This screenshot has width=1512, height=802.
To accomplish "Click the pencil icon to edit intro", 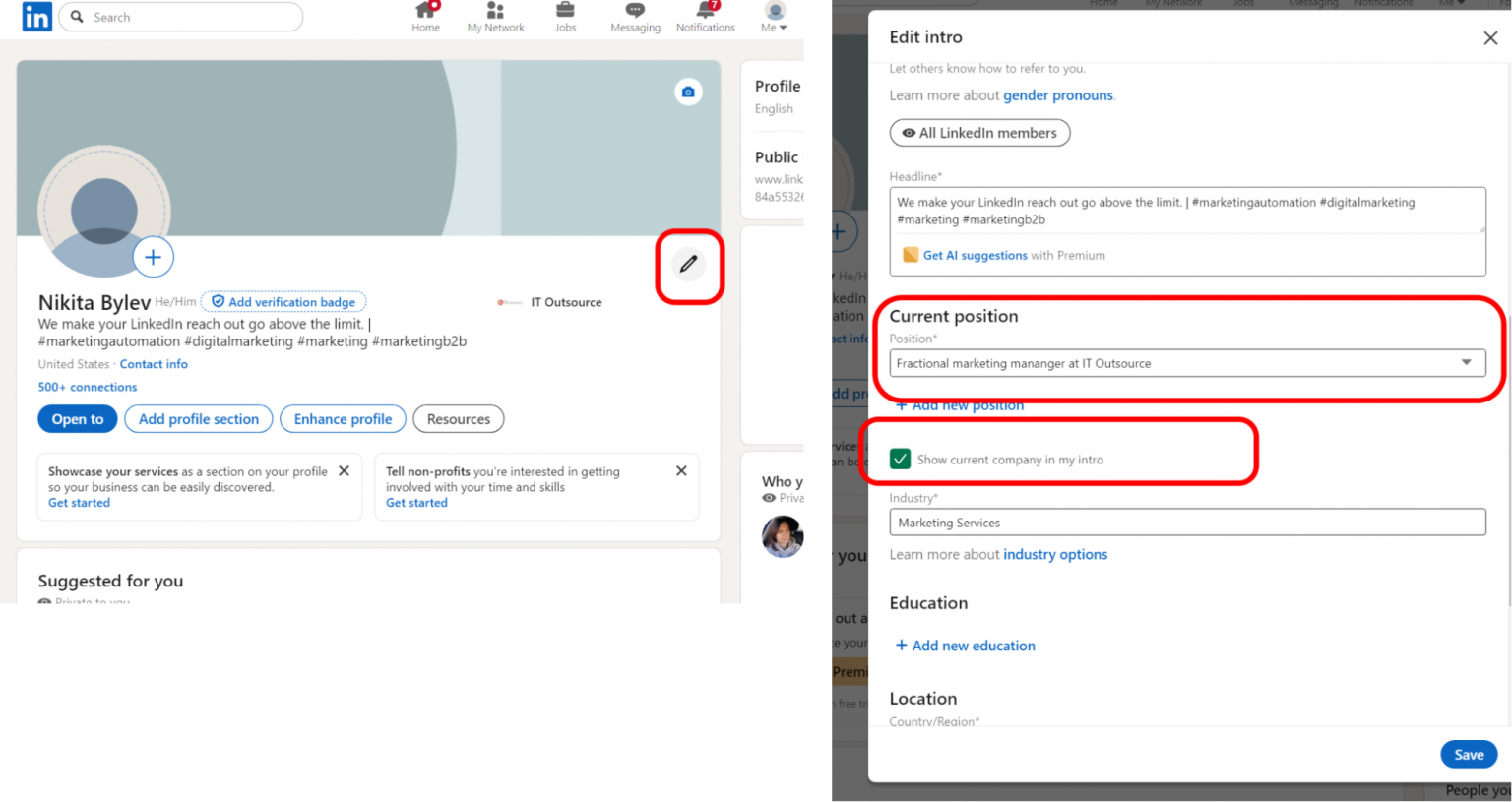I will coord(689,265).
